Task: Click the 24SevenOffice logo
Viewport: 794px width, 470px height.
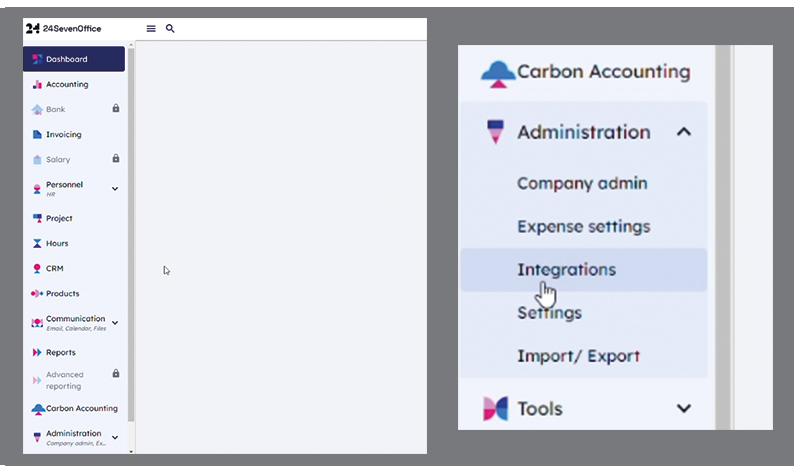Action: (63, 29)
